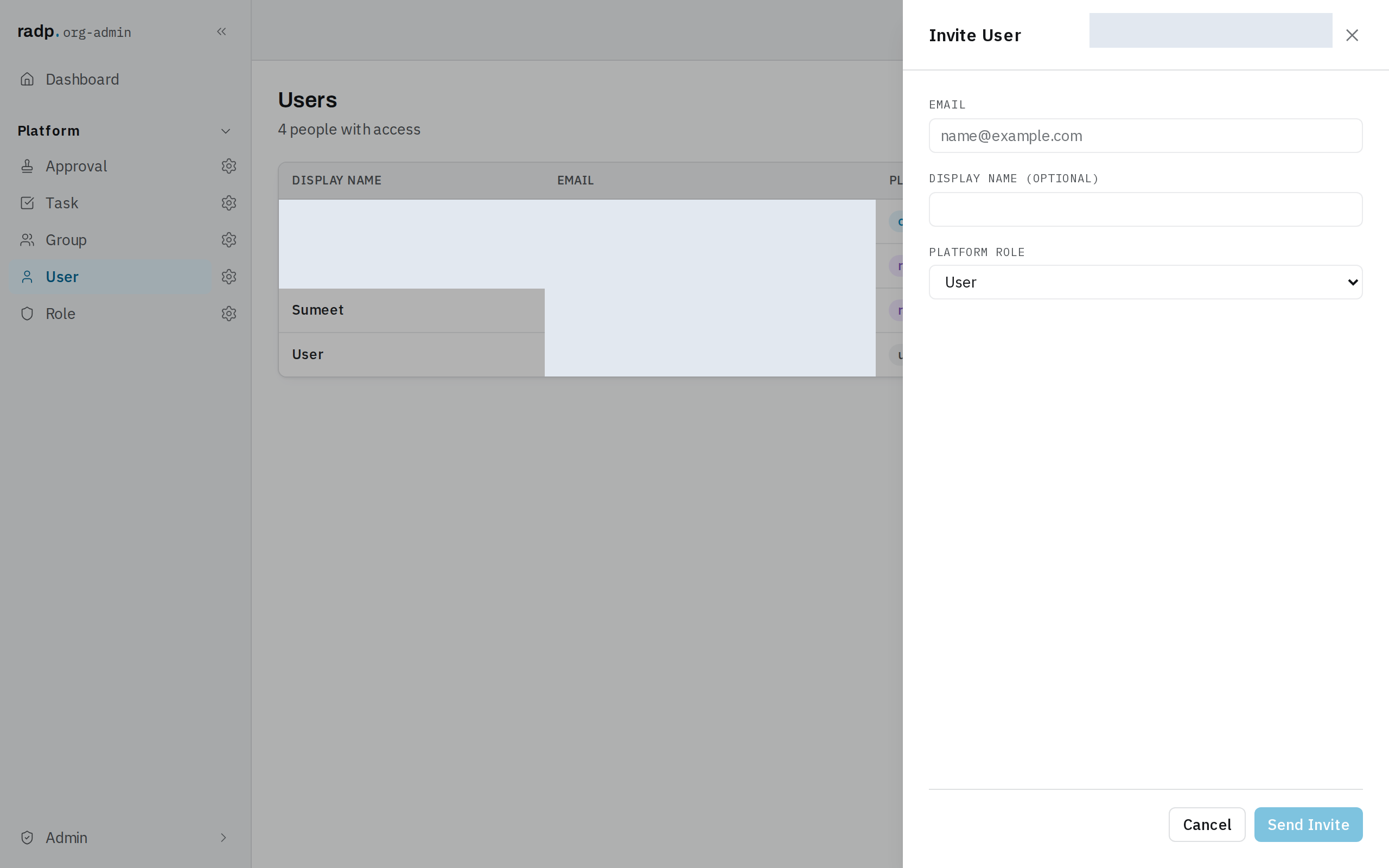
Task: Open settings gear next to Approval
Action: click(229, 166)
